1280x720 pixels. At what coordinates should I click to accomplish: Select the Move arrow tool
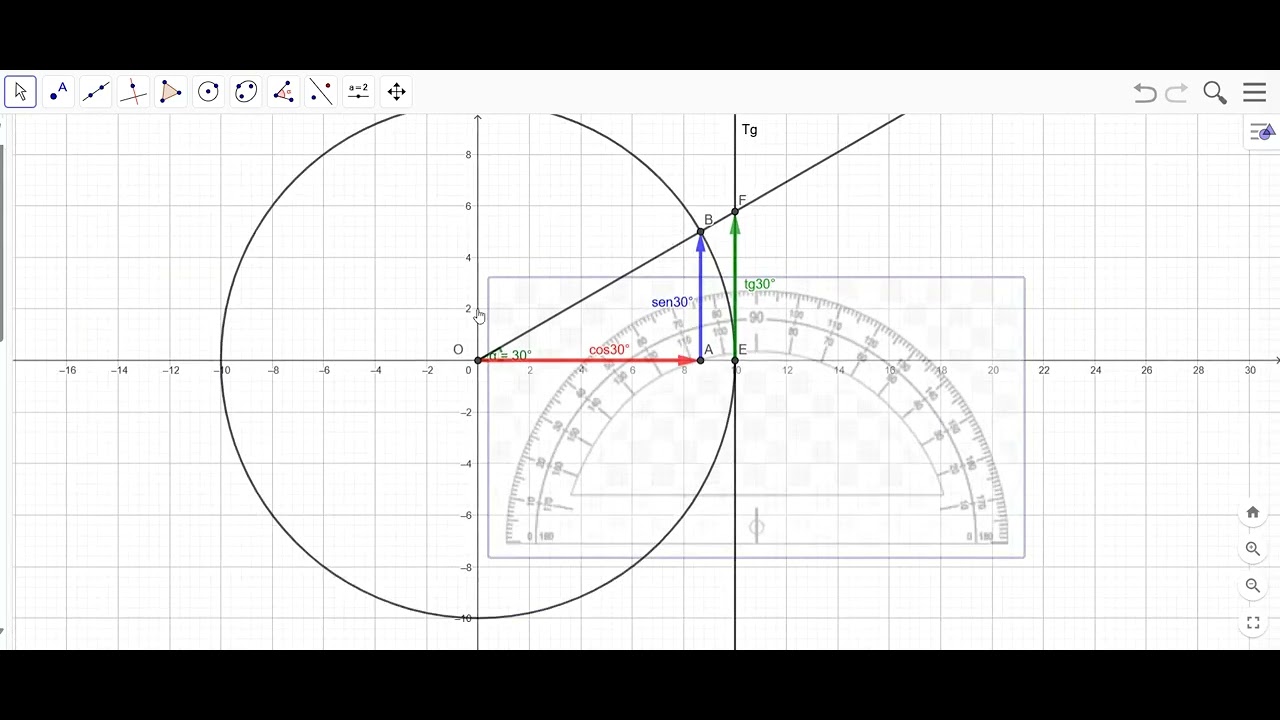[20, 92]
